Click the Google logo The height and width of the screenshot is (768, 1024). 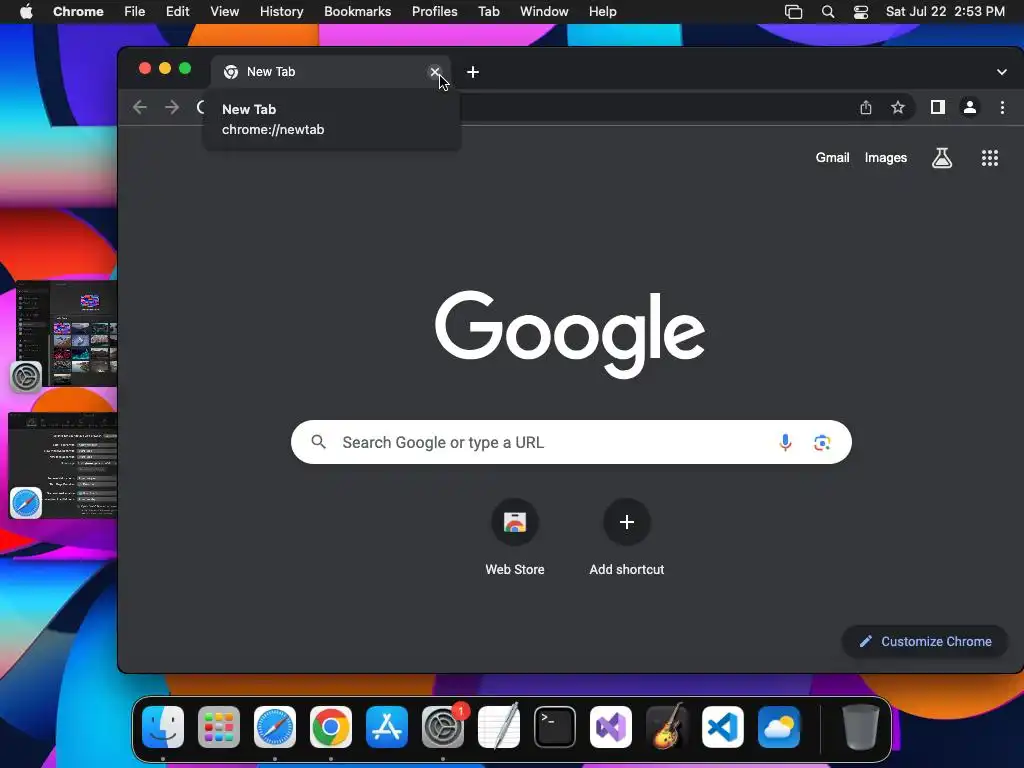point(570,334)
